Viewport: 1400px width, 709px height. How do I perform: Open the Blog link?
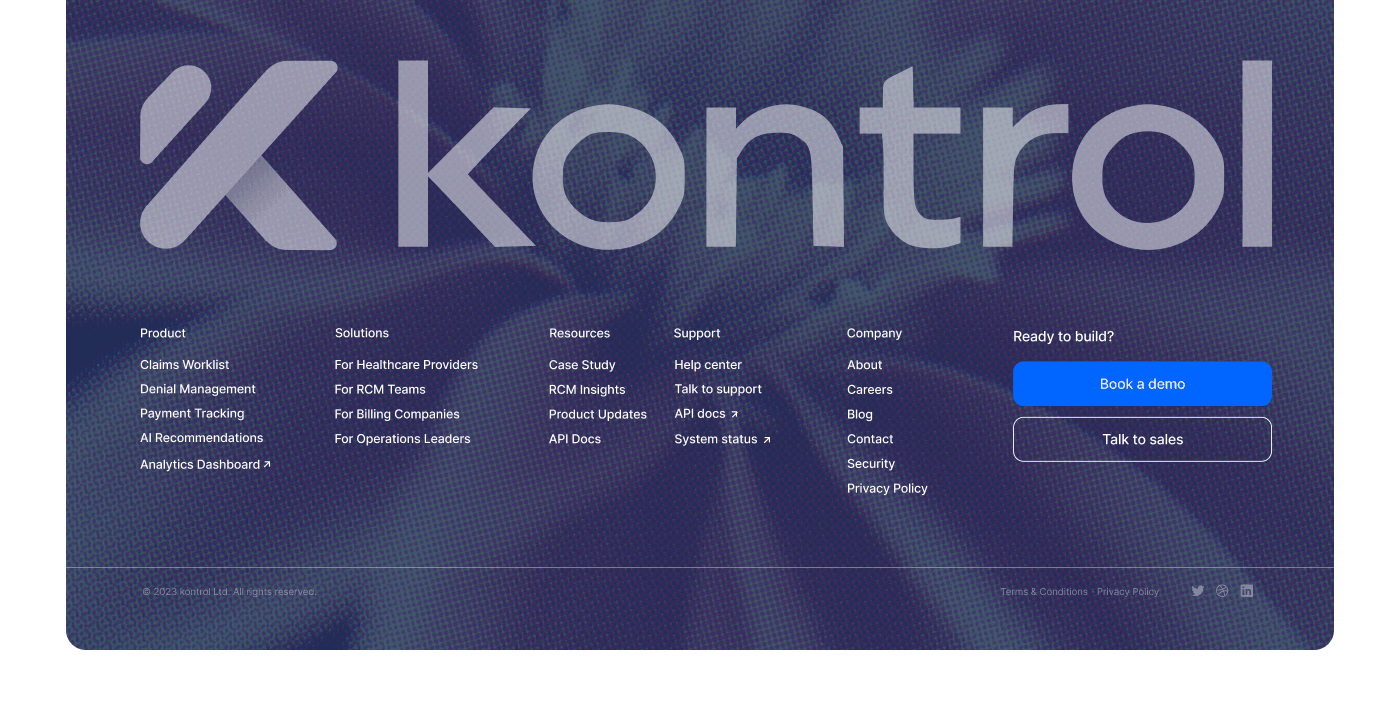860,414
